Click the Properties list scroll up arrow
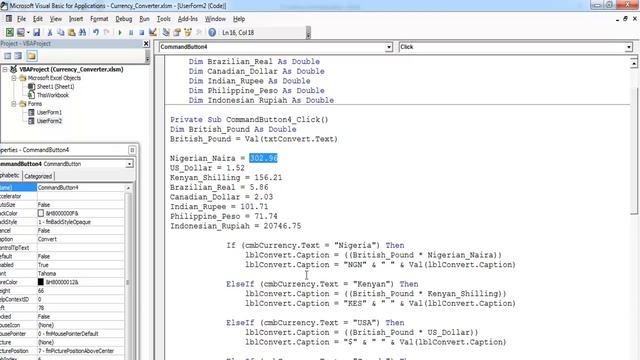The width and height of the screenshot is (640, 360). click(128, 188)
